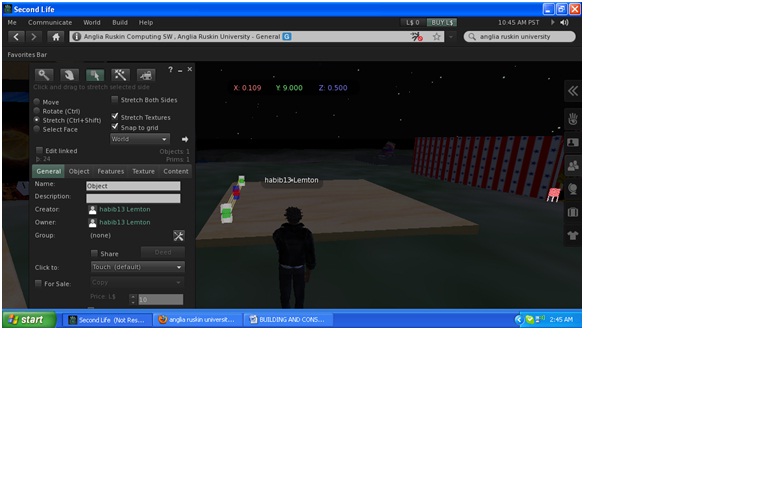Tick the Edit linked checkbox

tap(39, 150)
